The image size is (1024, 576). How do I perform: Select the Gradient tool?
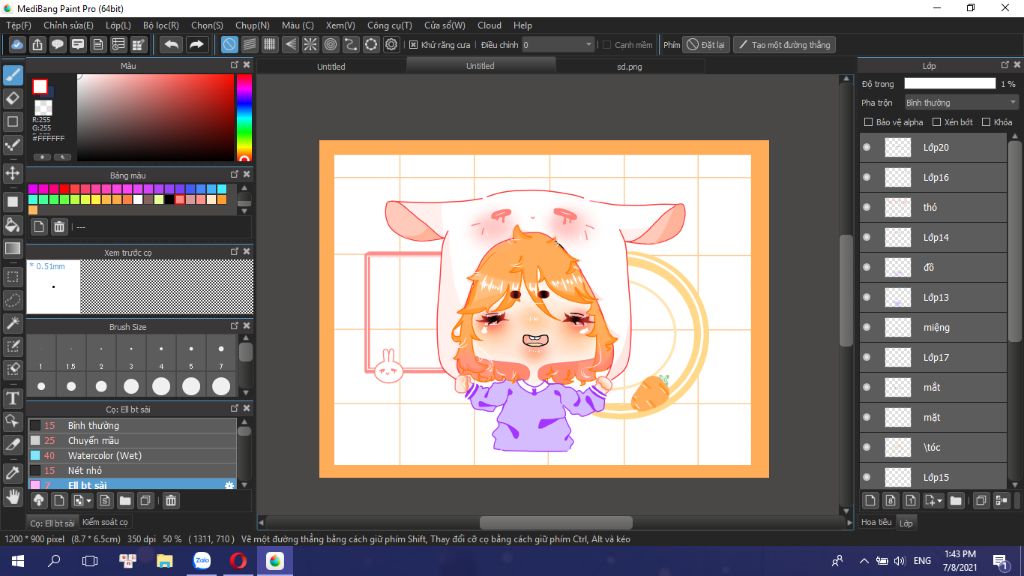tap(12, 248)
